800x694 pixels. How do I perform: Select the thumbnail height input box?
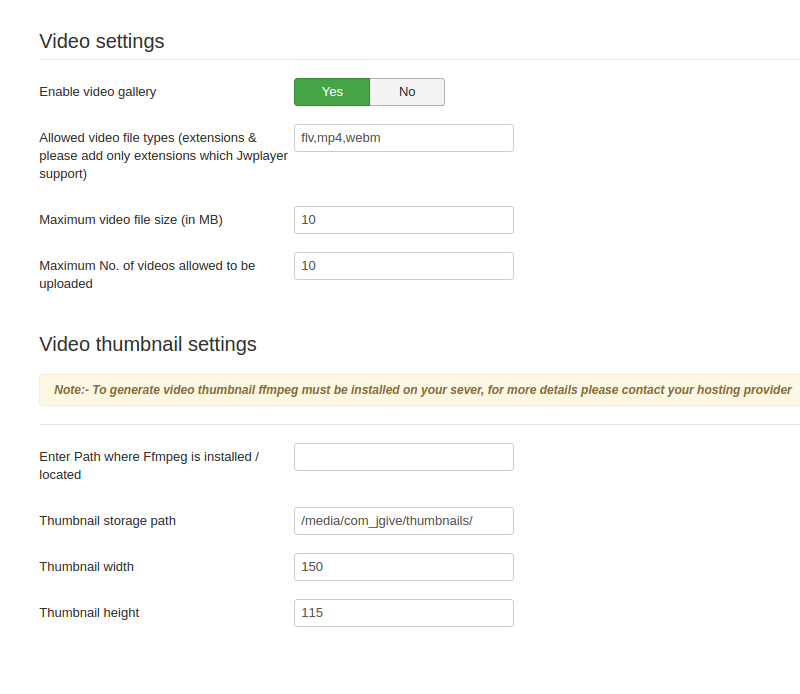point(403,613)
